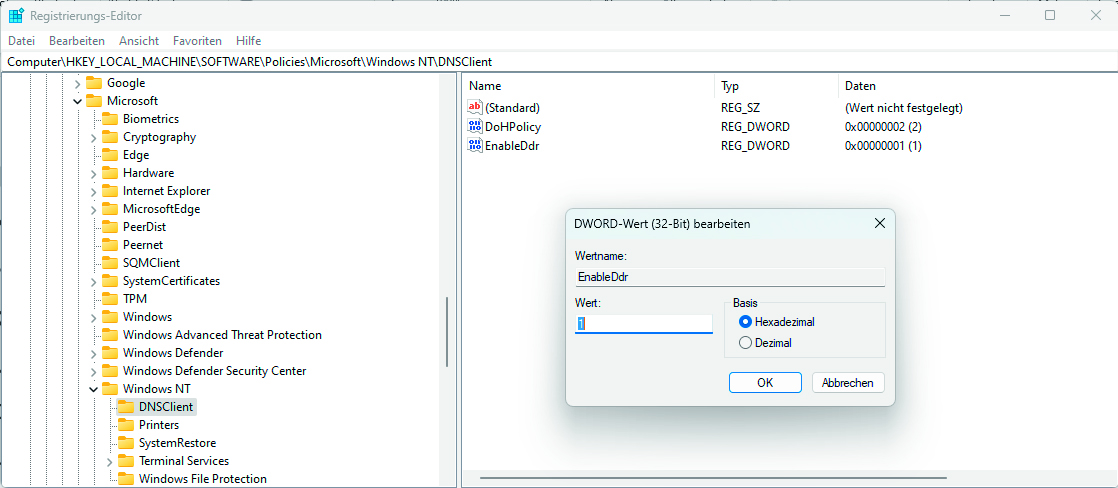Click the DoHPolicy DWORD value icon

[x=475, y=127]
